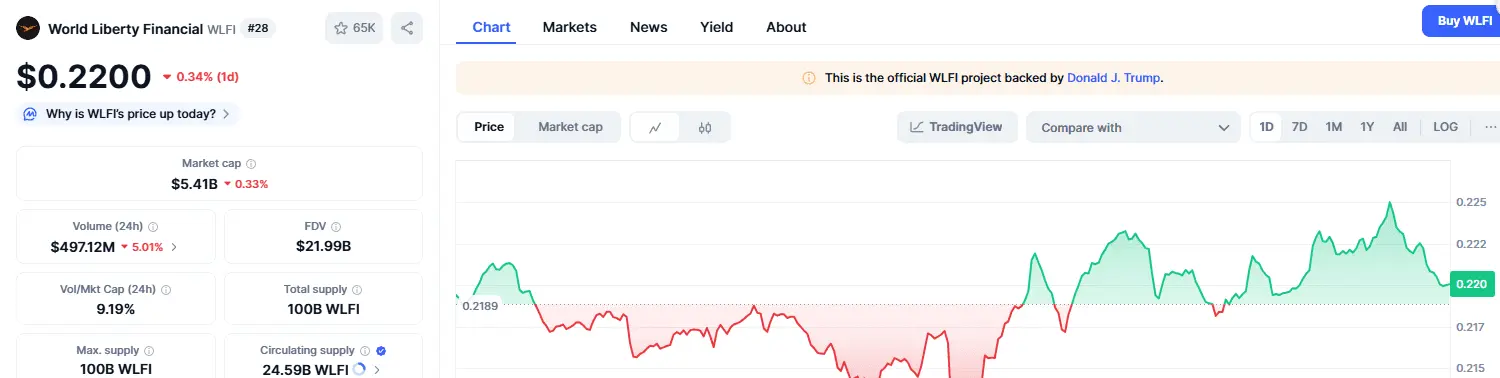
Task: Click Why is WLFI's price up today
Action: [131, 114]
